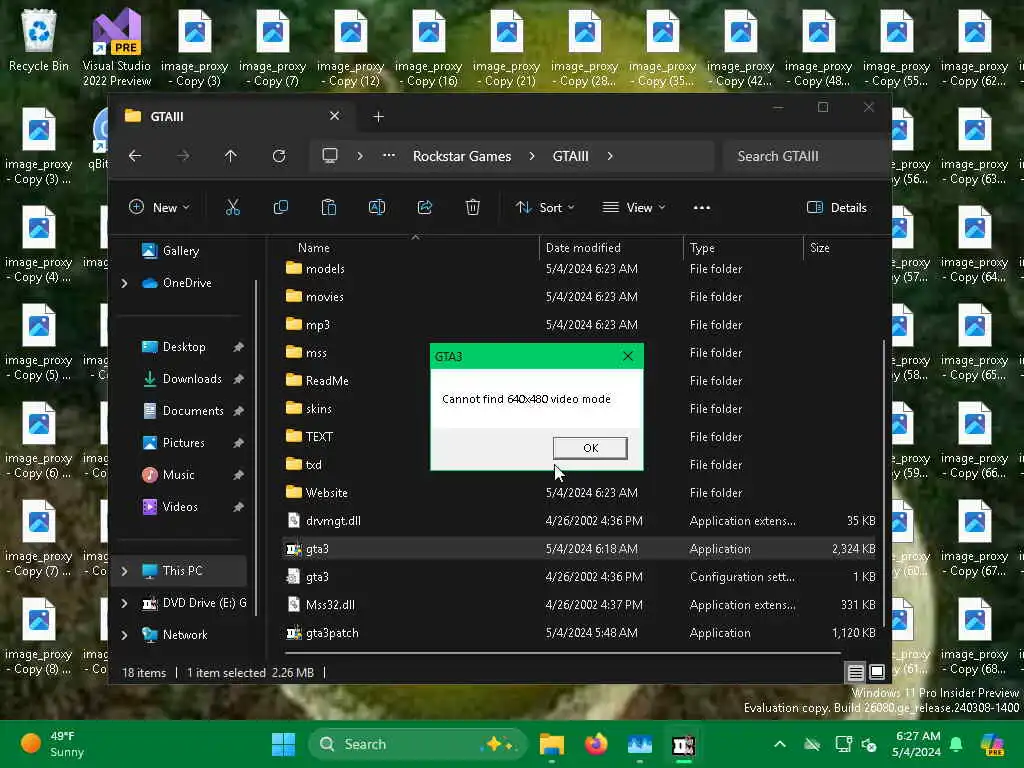Screen dimensions: 1024x768
Task: Select the drvmgt.dll file
Action: pos(580,521)
